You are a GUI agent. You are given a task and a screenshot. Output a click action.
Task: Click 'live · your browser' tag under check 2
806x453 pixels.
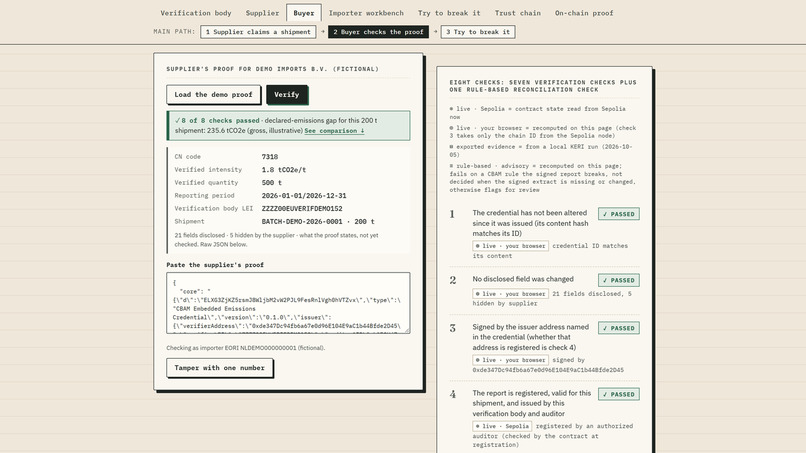coord(510,294)
